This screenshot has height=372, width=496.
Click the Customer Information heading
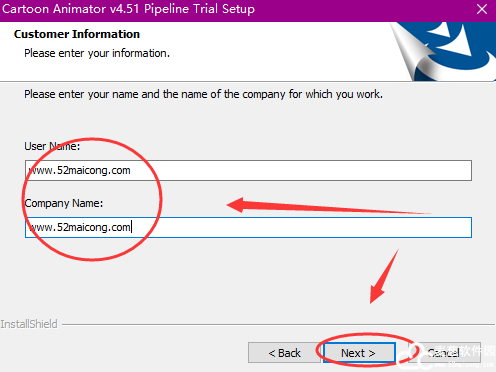click(x=77, y=34)
